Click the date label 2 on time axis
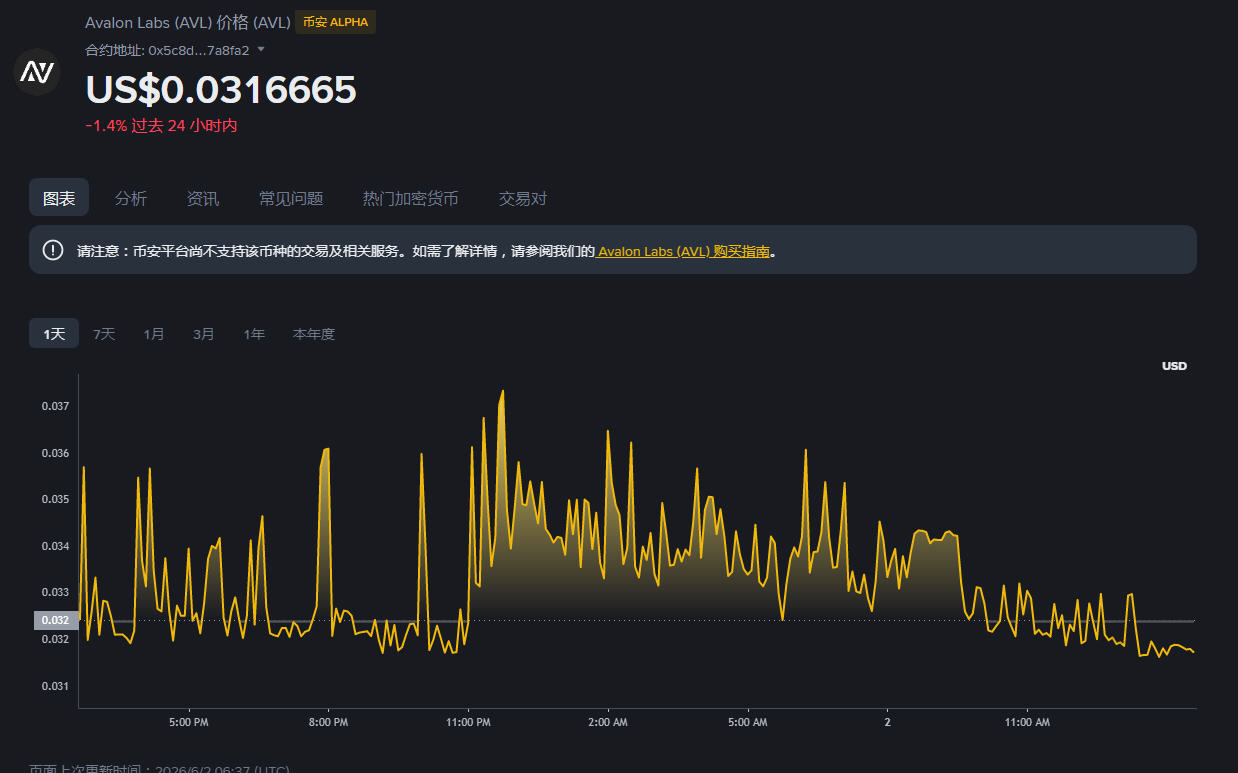Viewport: 1238px width, 773px height. pos(888,722)
